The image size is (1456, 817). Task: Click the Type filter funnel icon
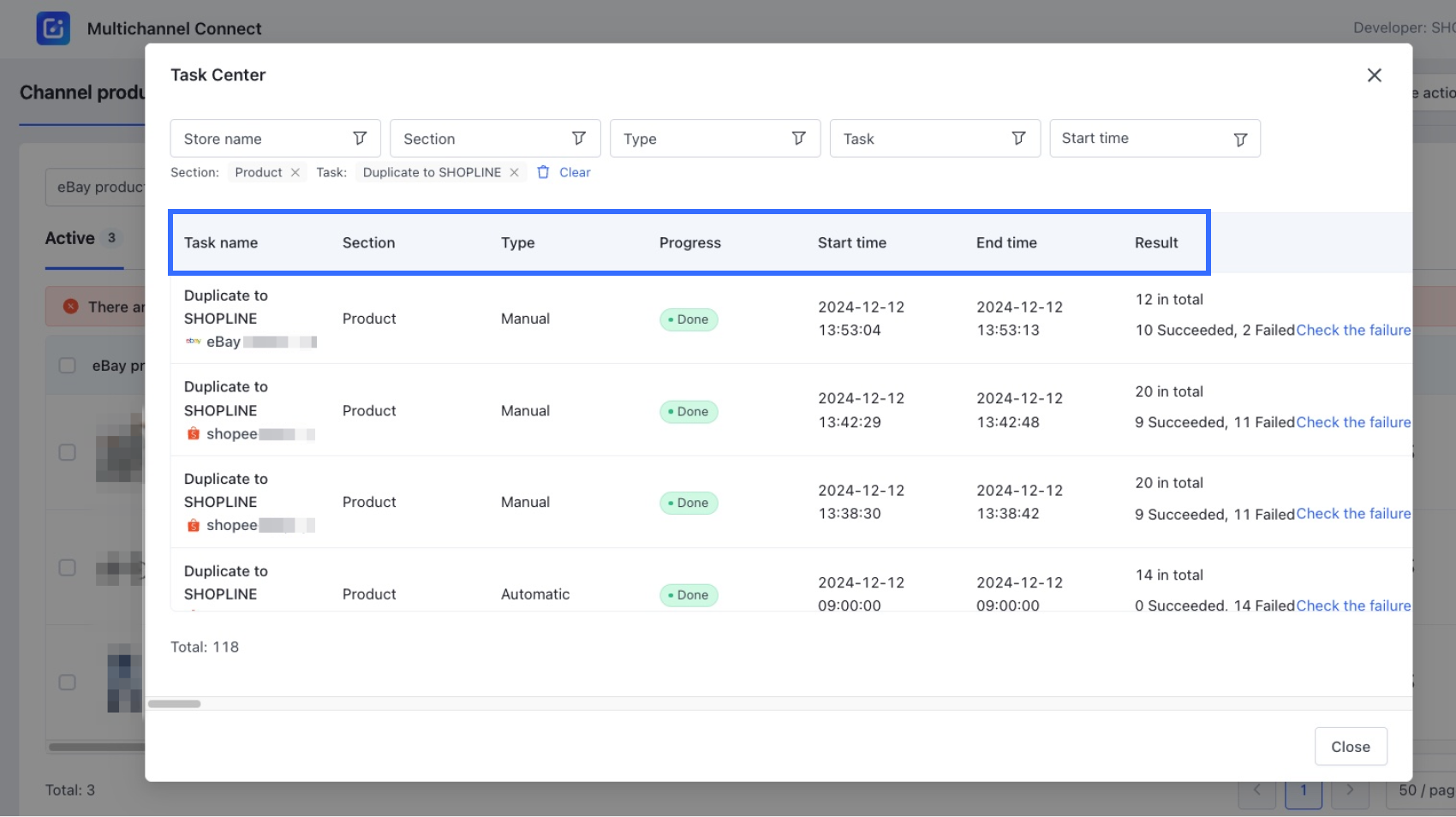click(798, 139)
